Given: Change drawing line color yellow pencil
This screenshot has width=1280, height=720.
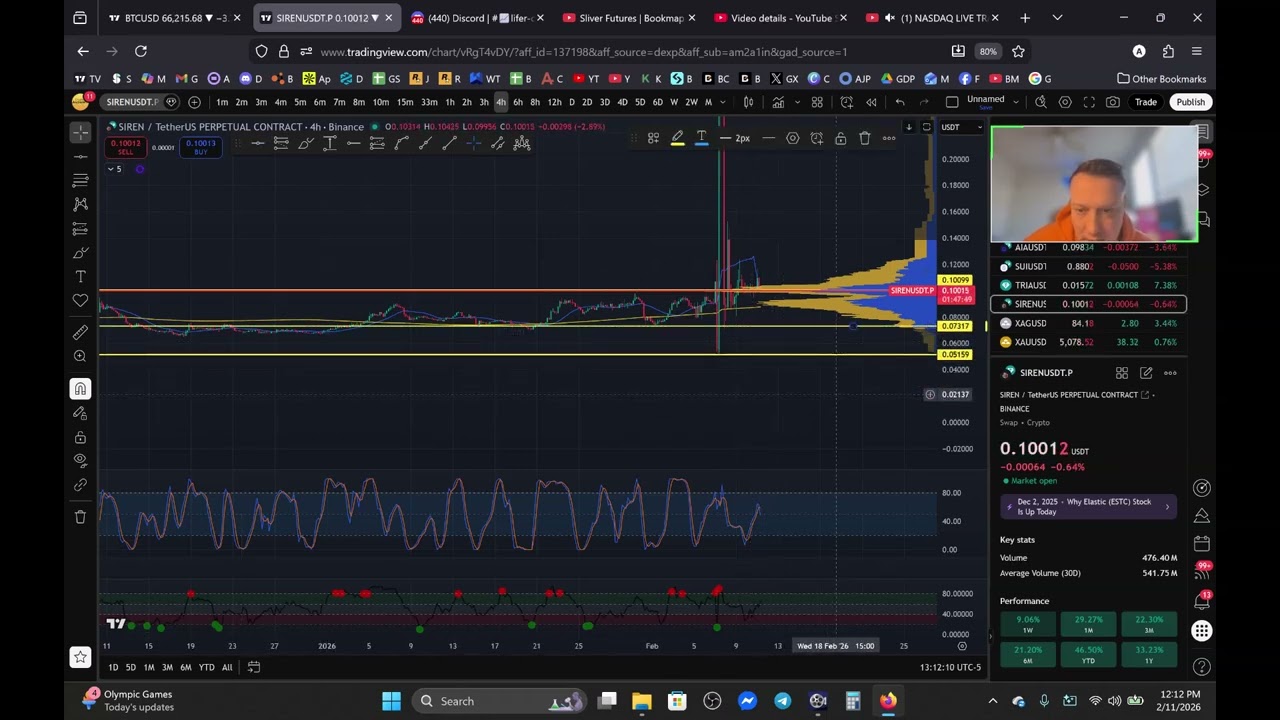Looking at the screenshot, I should [x=677, y=139].
